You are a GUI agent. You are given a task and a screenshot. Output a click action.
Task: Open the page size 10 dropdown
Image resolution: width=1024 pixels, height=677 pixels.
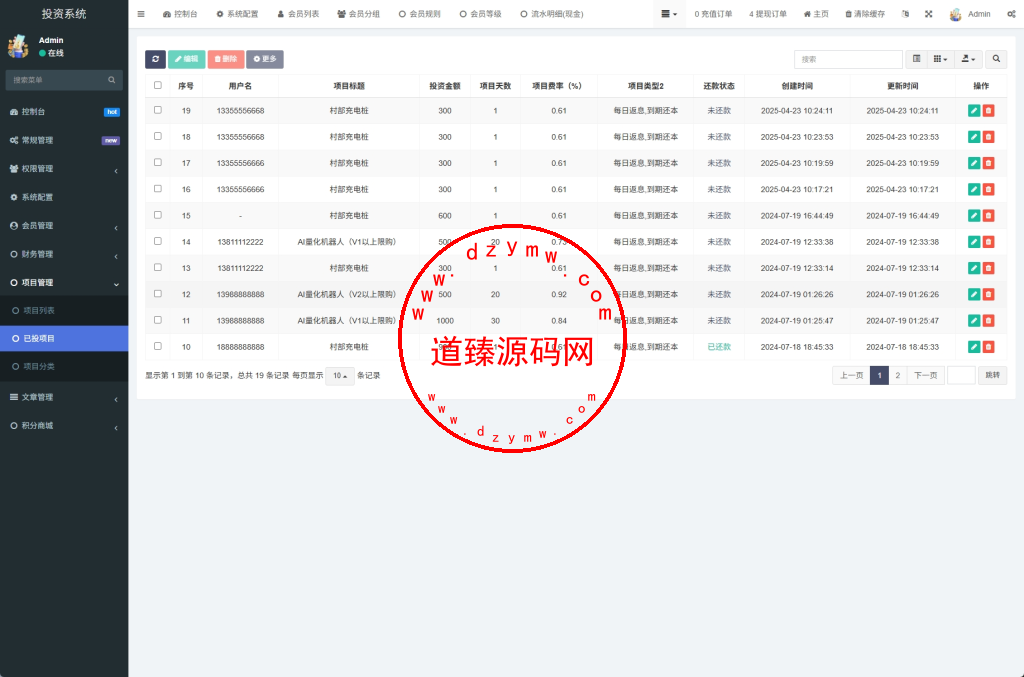point(340,376)
